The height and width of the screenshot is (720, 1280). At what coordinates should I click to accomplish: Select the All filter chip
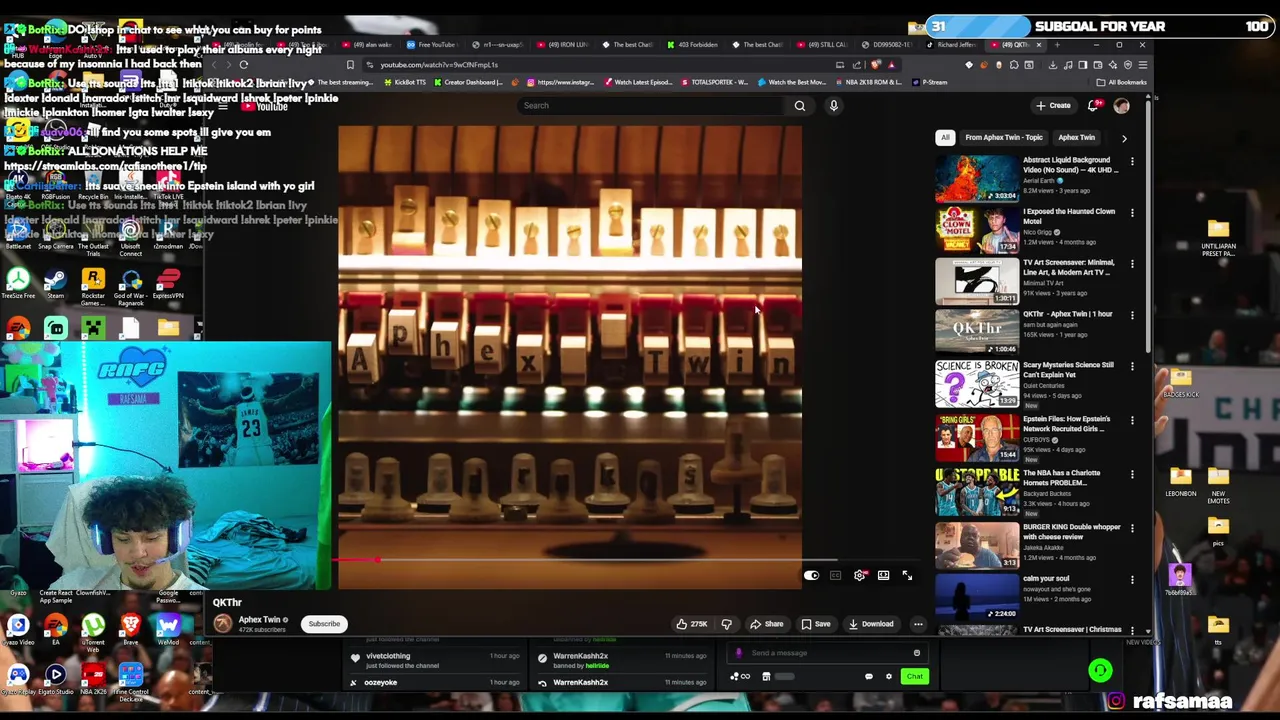(x=945, y=137)
